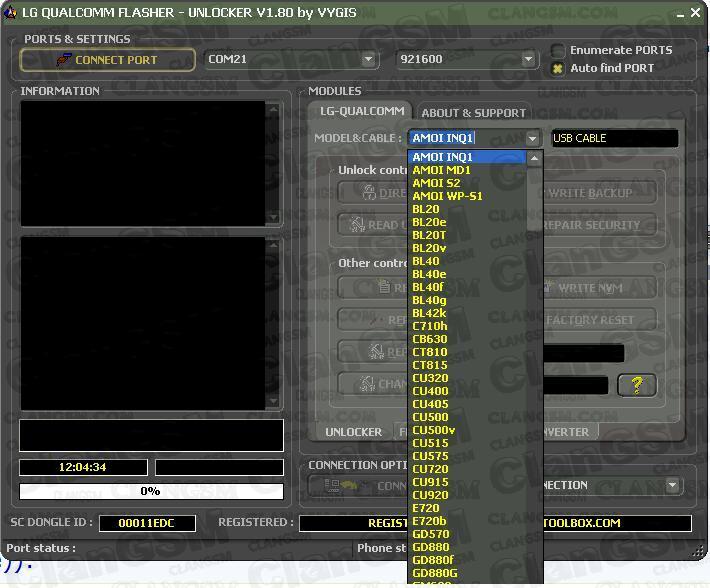Select CU920 in the model list
This screenshot has width=710, height=588.
point(467,495)
